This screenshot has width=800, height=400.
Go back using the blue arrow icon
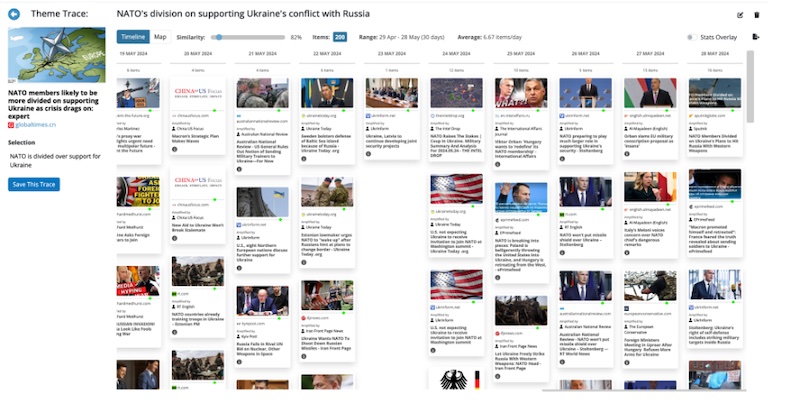14,14
